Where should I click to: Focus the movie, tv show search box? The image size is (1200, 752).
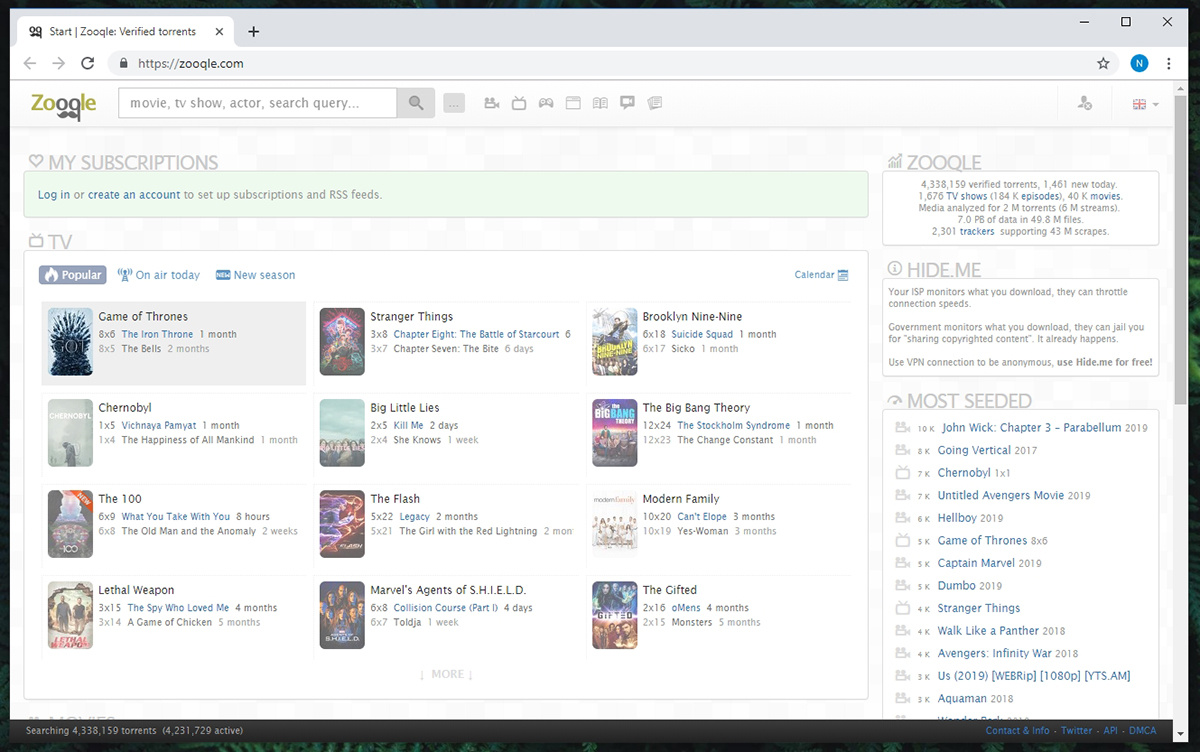(x=258, y=103)
